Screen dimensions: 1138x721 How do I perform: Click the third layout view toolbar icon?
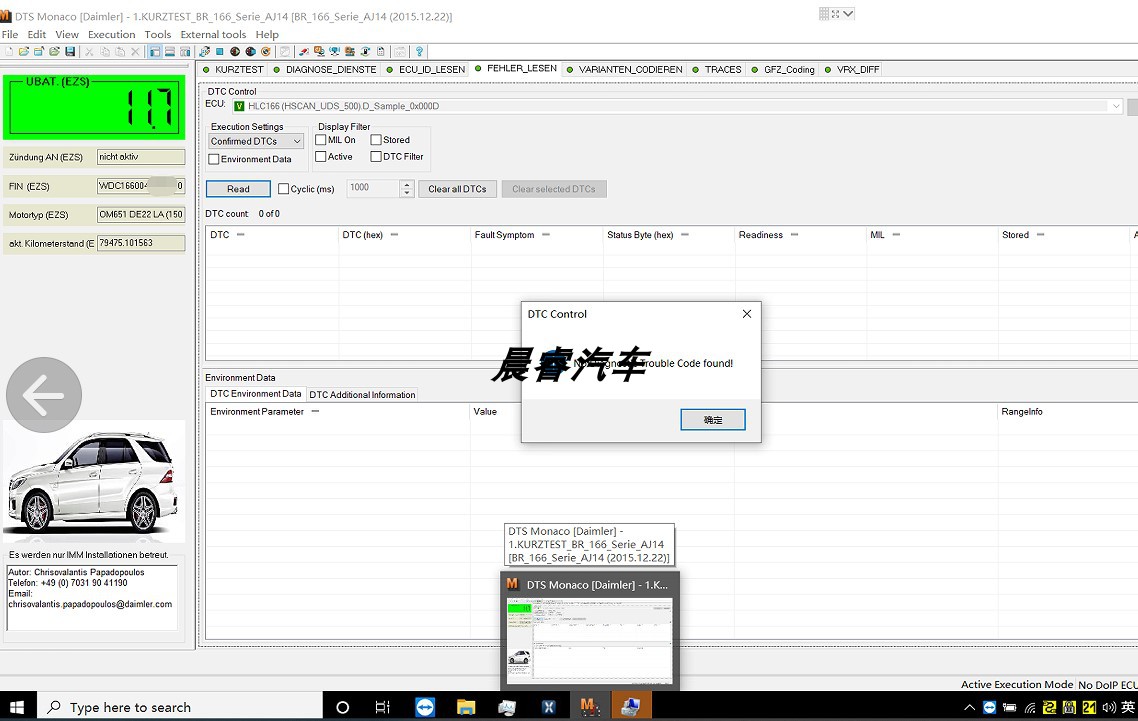click(185, 52)
